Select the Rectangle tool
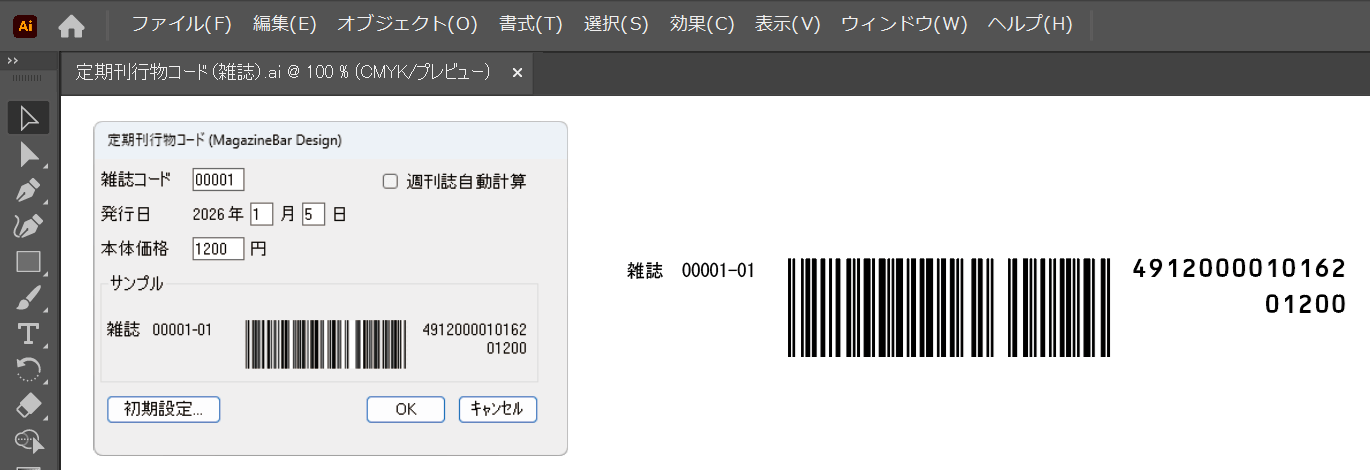 [x=28, y=262]
